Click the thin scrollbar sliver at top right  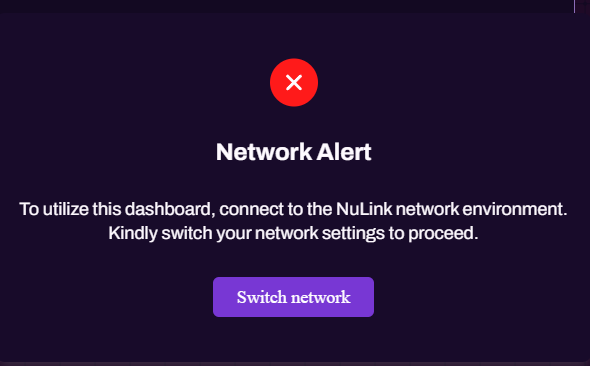pyautogui.click(x=575, y=6)
